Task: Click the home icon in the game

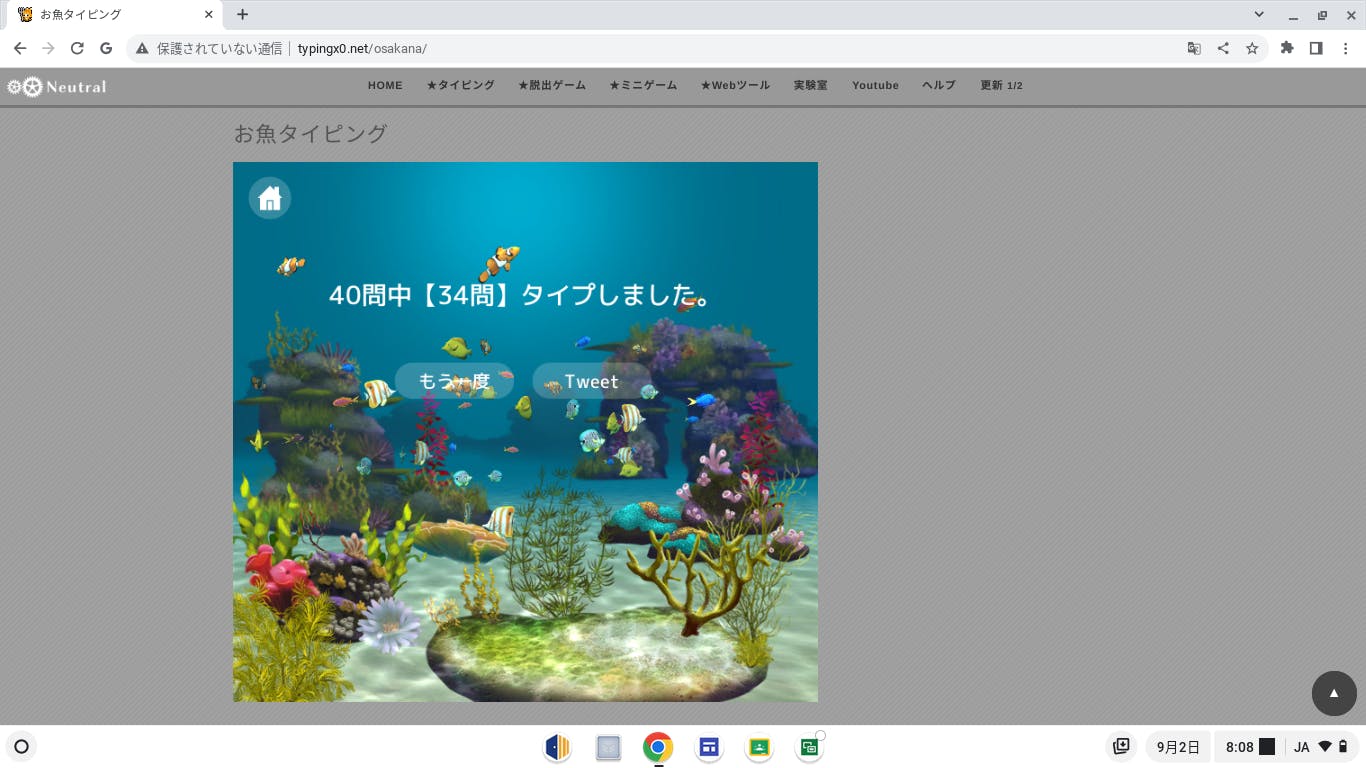Action: [270, 198]
